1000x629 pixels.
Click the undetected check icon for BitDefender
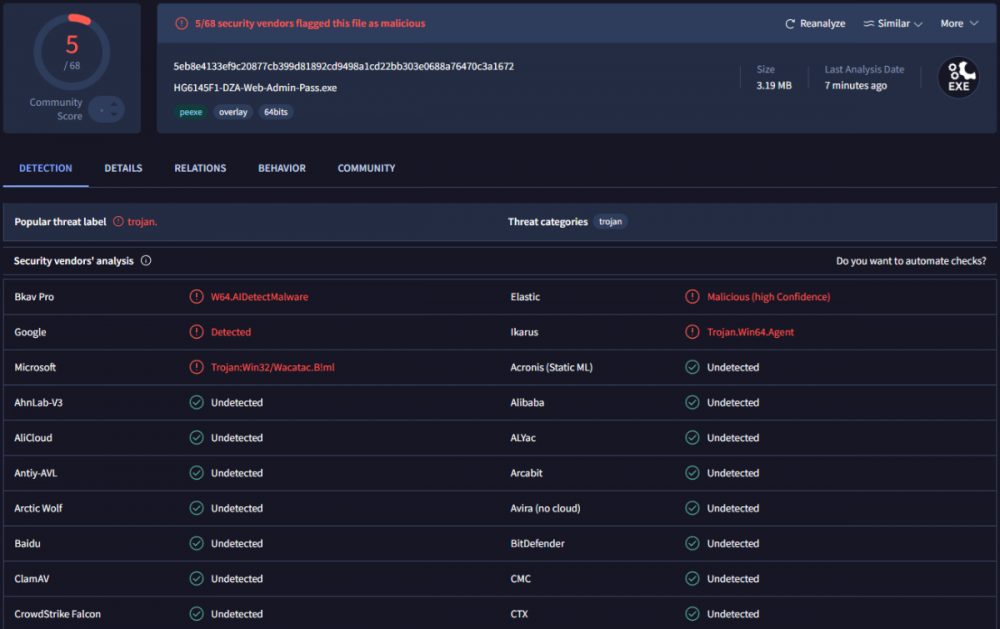coord(692,544)
